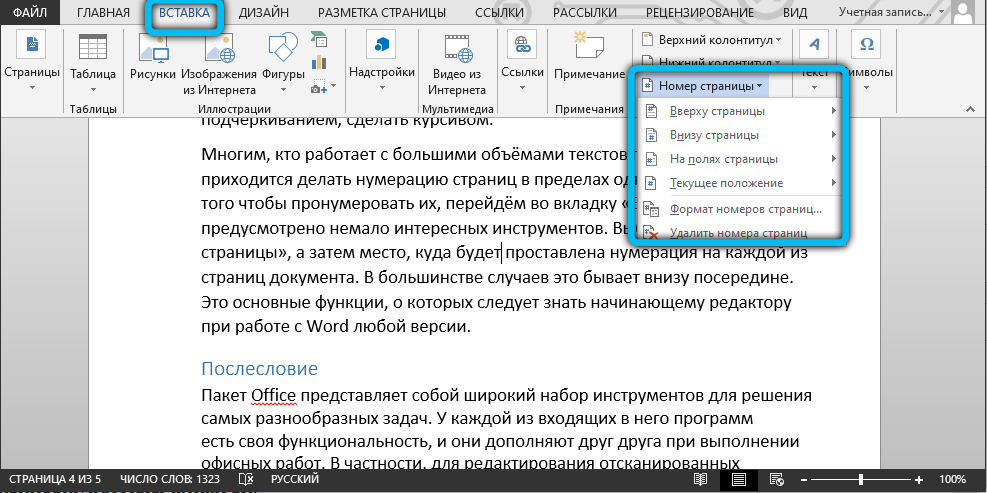Open the ФАЙЛ menu
The width and height of the screenshot is (987, 493).
(30, 13)
